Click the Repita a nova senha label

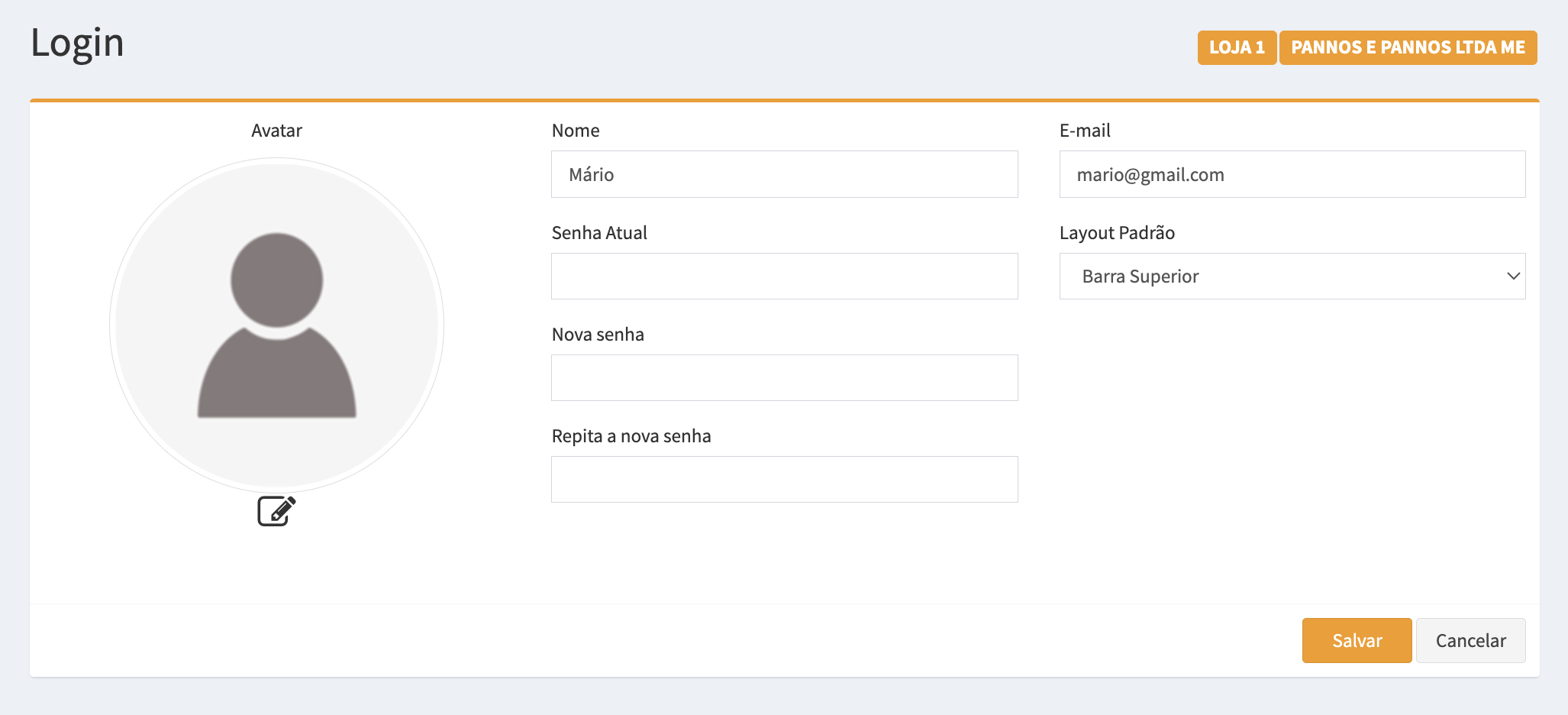point(631,436)
